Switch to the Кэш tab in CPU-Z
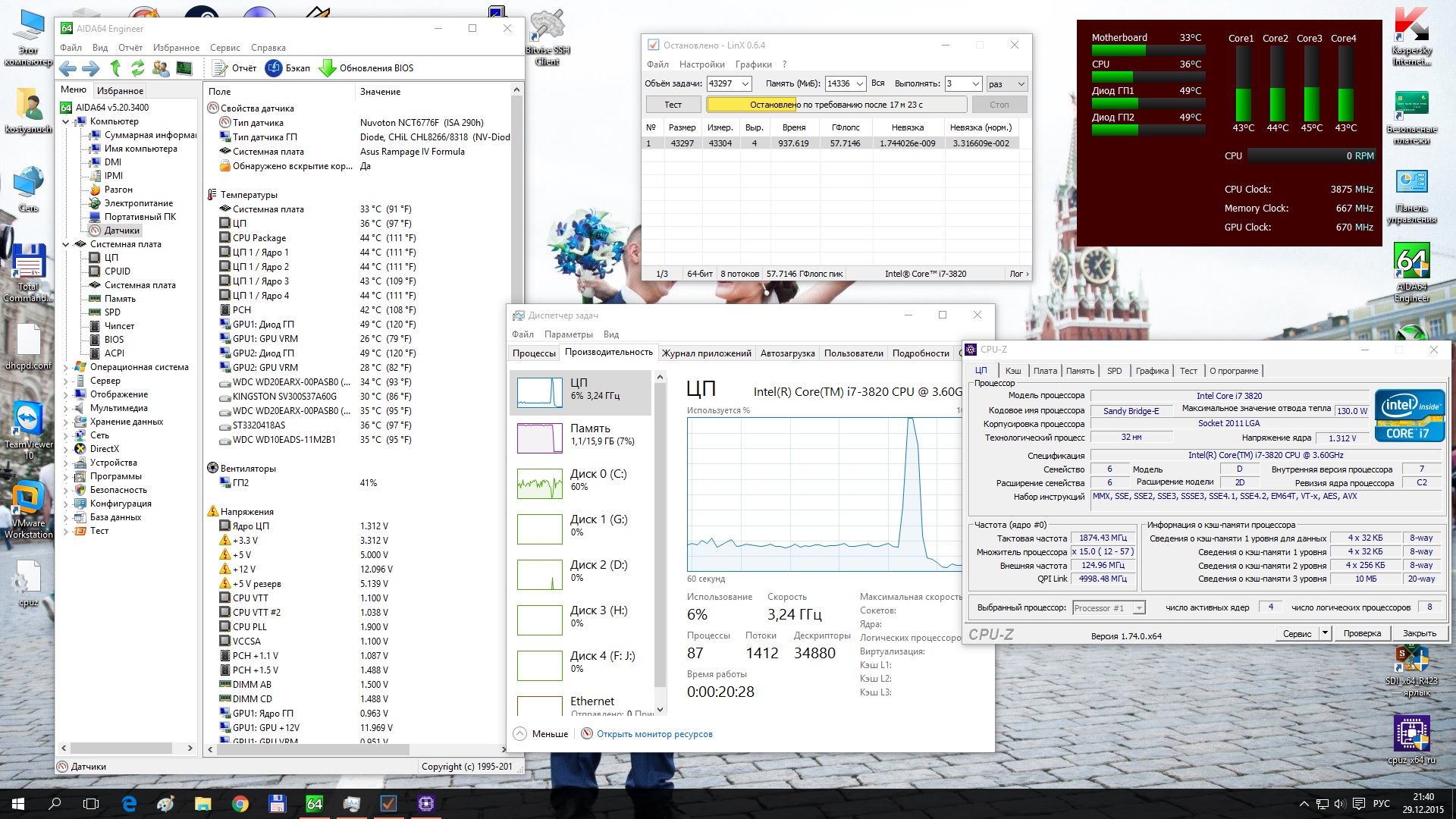The width and height of the screenshot is (1456, 819). point(1013,371)
